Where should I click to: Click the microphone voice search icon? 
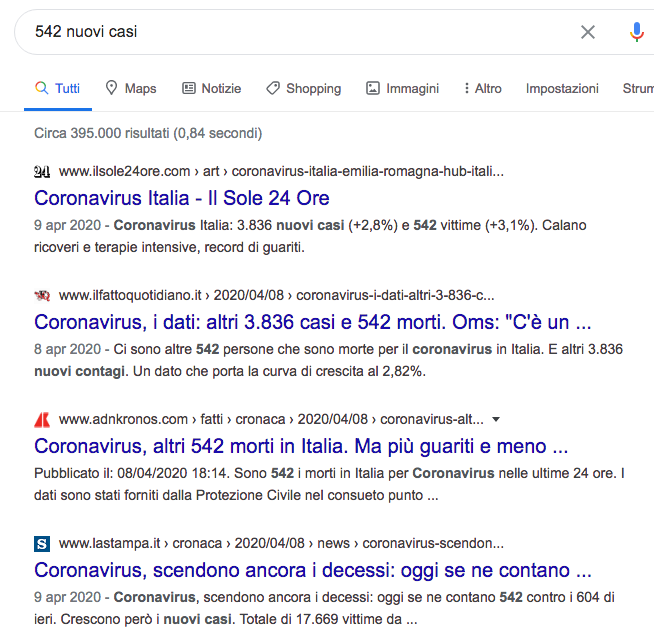click(636, 32)
